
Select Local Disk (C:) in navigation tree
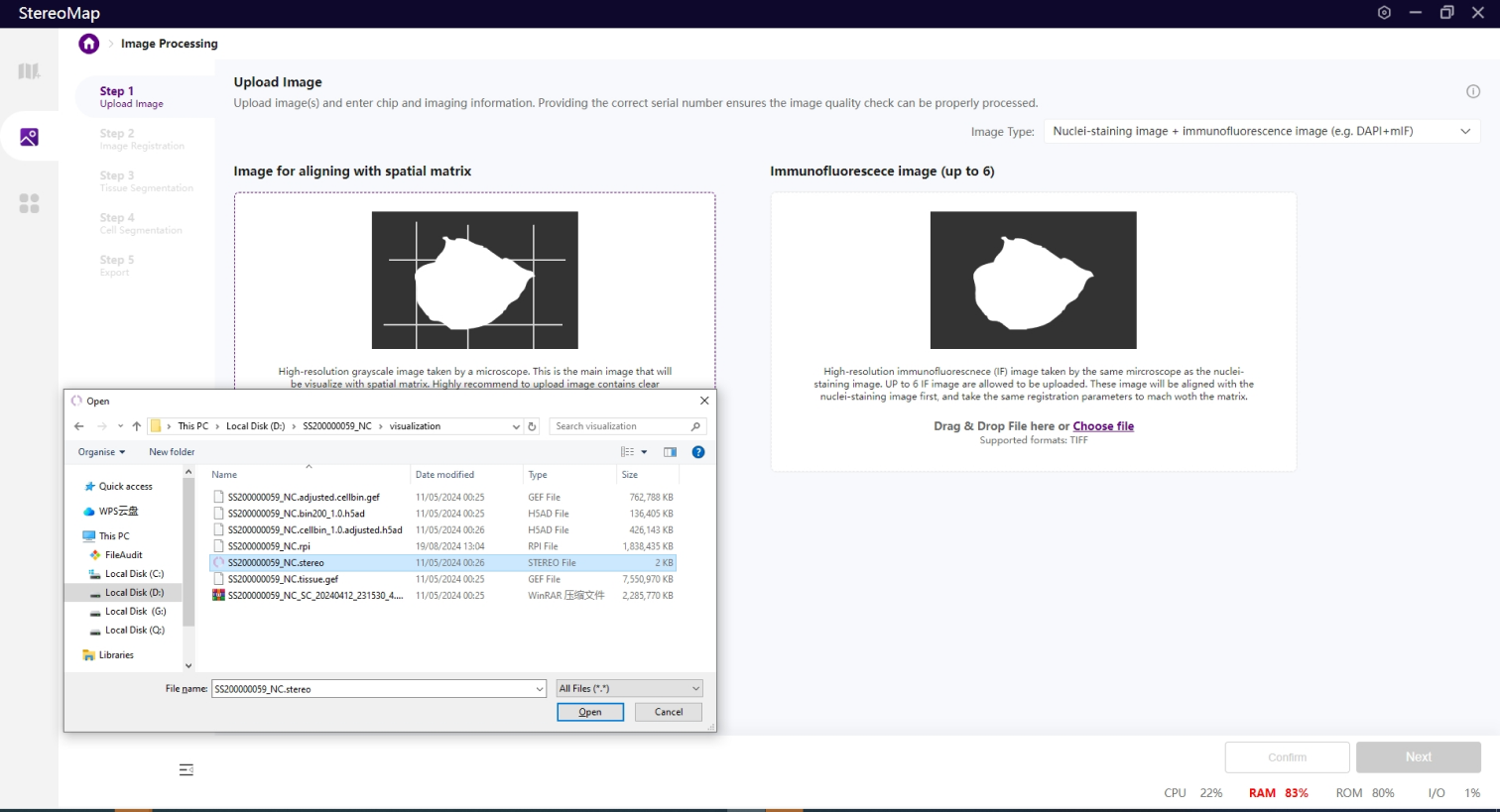[134, 574]
